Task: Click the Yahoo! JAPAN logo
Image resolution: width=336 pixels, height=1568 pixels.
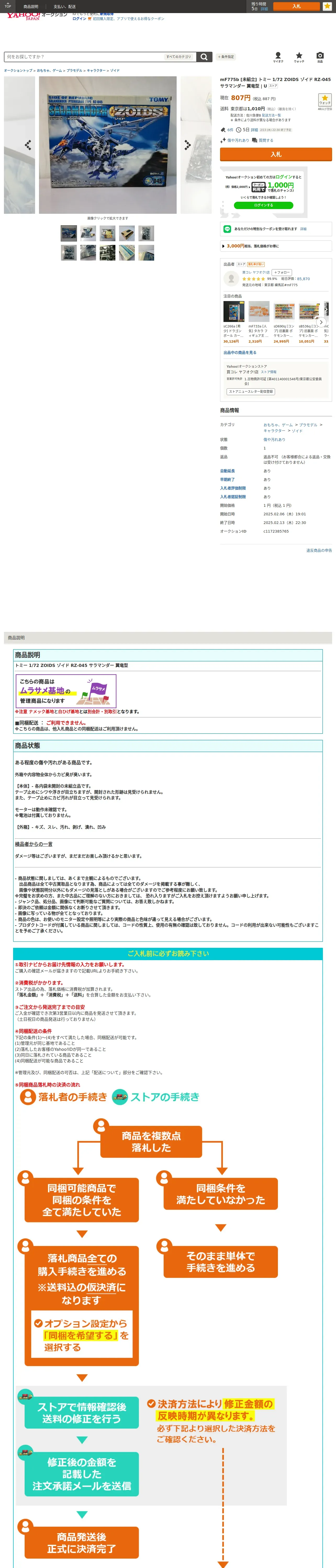Action: tap(23, 16)
